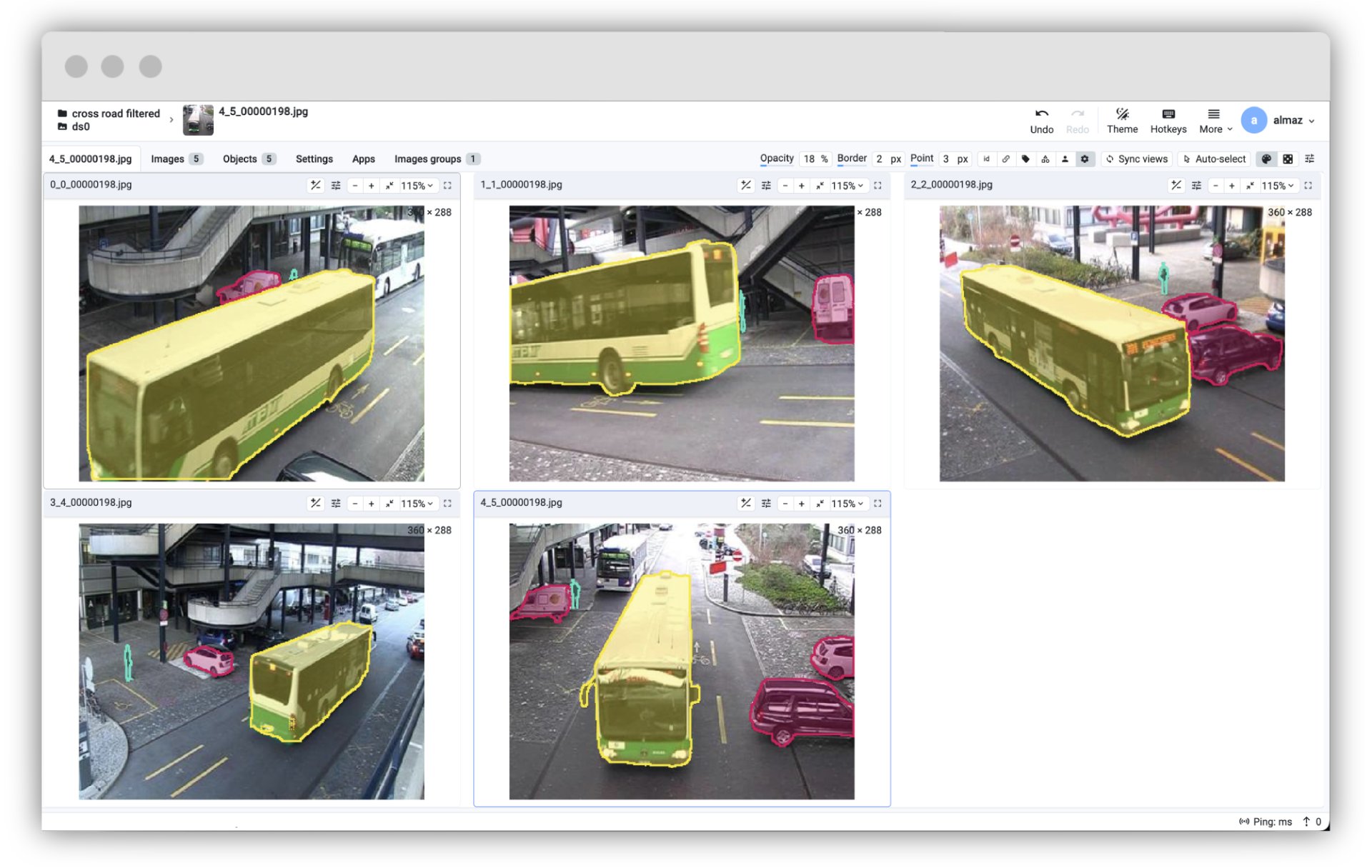Fit 2_2_00000198.jpg image to view
The width and height of the screenshot is (1372, 868).
tap(1250, 185)
